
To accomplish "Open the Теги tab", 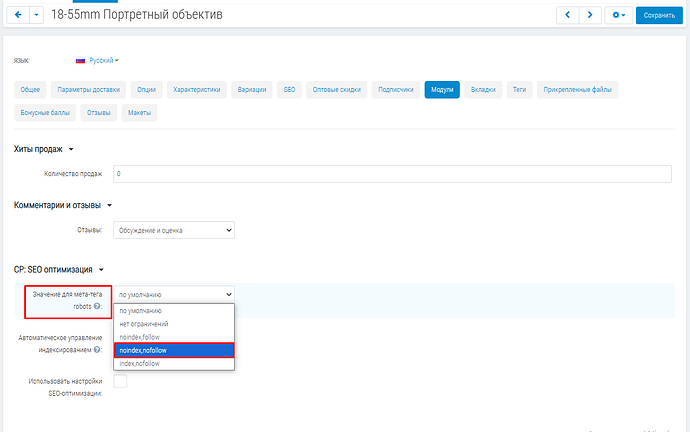I will tap(519, 89).
